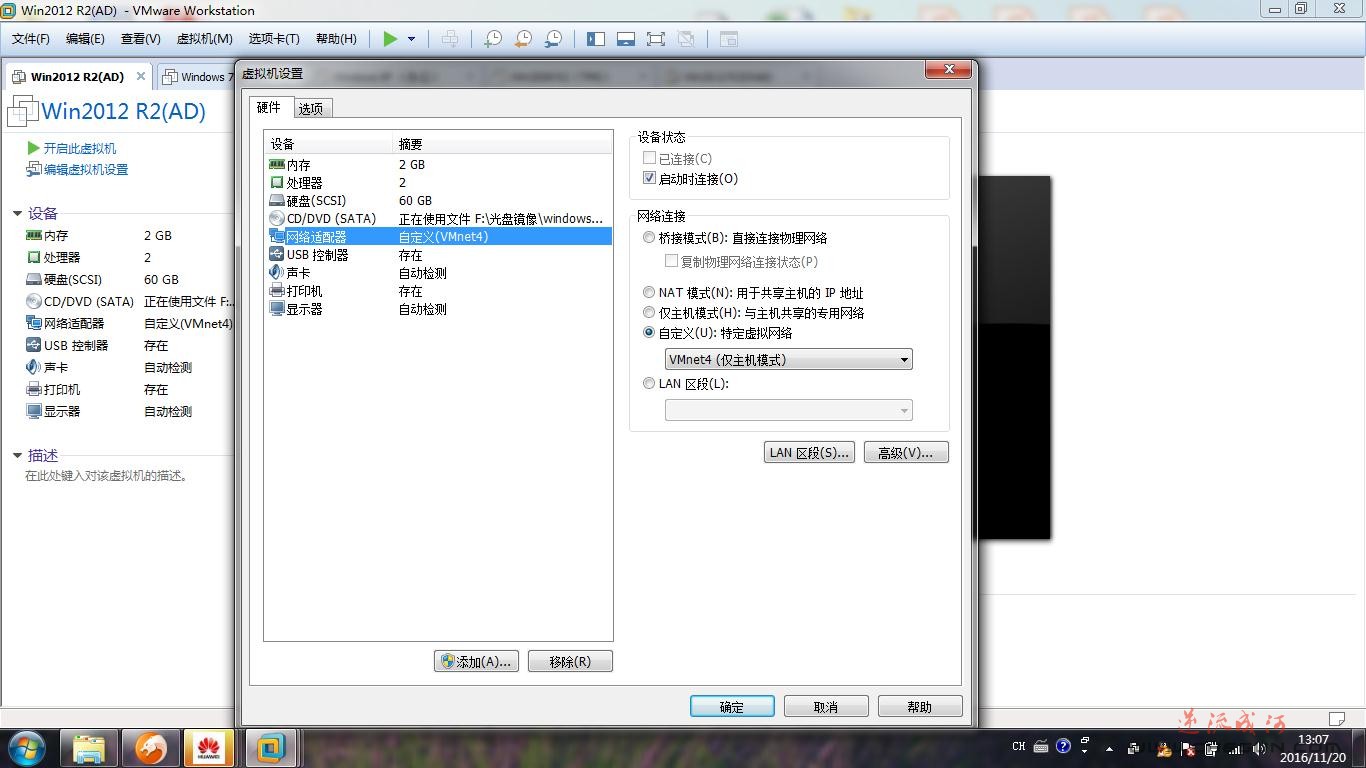Image resolution: width=1366 pixels, height=768 pixels.
Task: Open the 查看(V) menu
Action: tap(141, 39)
